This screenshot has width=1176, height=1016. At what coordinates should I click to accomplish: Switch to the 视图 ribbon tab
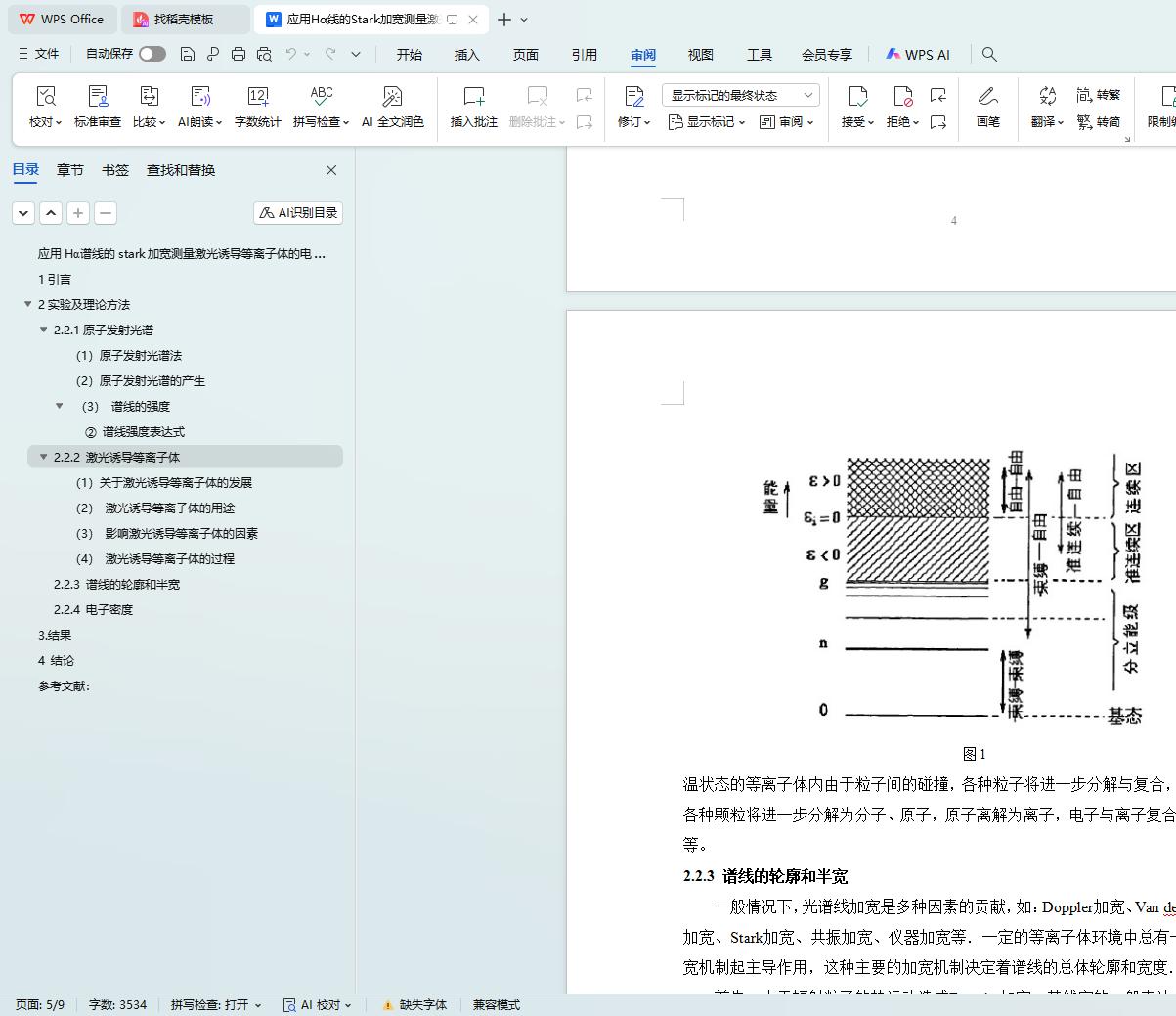(x=700, y=55)
